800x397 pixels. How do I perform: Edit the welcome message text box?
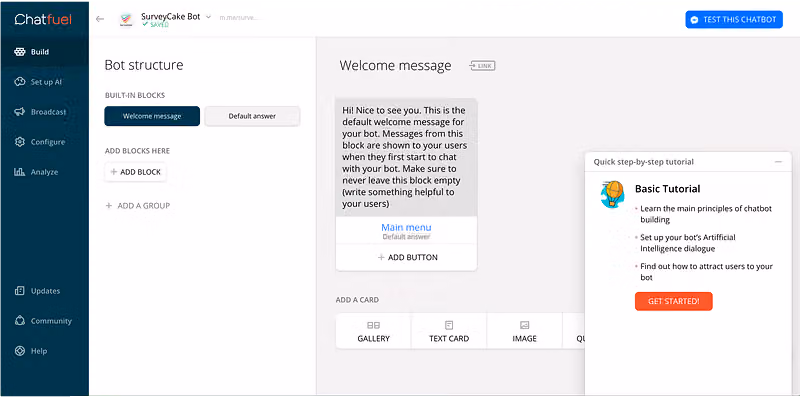click(406, 157)
